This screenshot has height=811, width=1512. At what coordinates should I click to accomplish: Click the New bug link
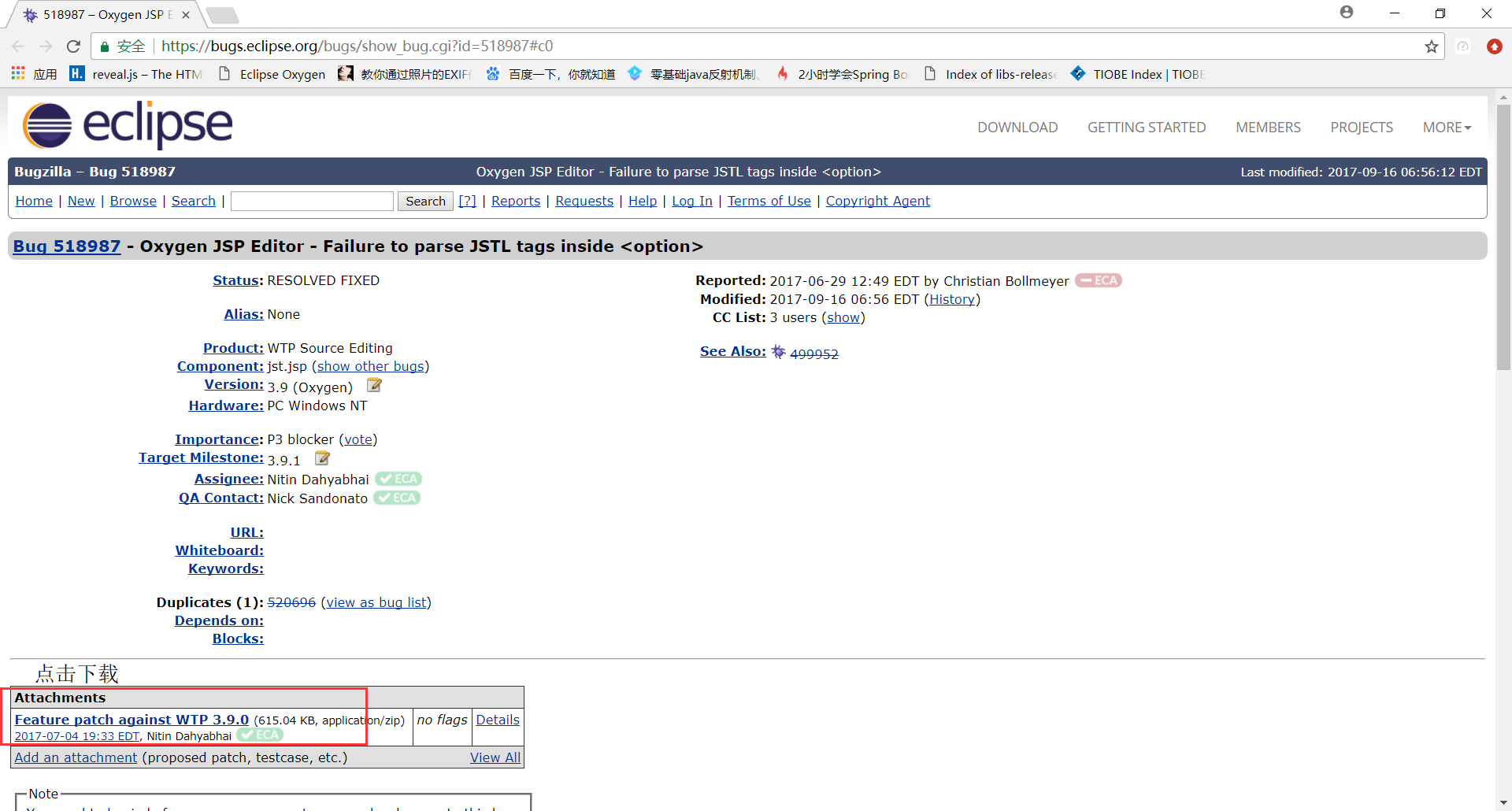tap(81, 201)
